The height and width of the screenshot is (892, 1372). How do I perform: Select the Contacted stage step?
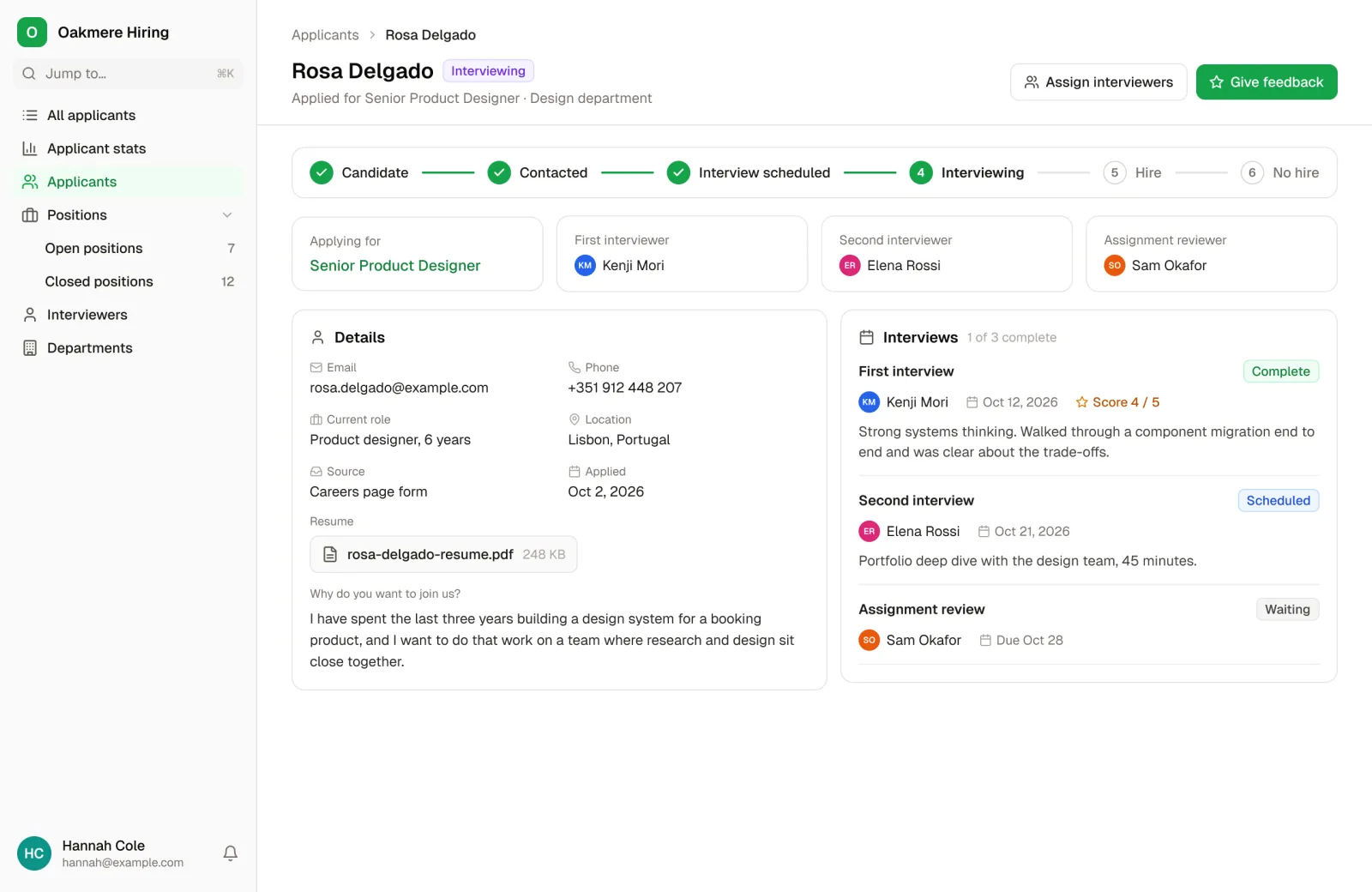click(x=538, y=173)
